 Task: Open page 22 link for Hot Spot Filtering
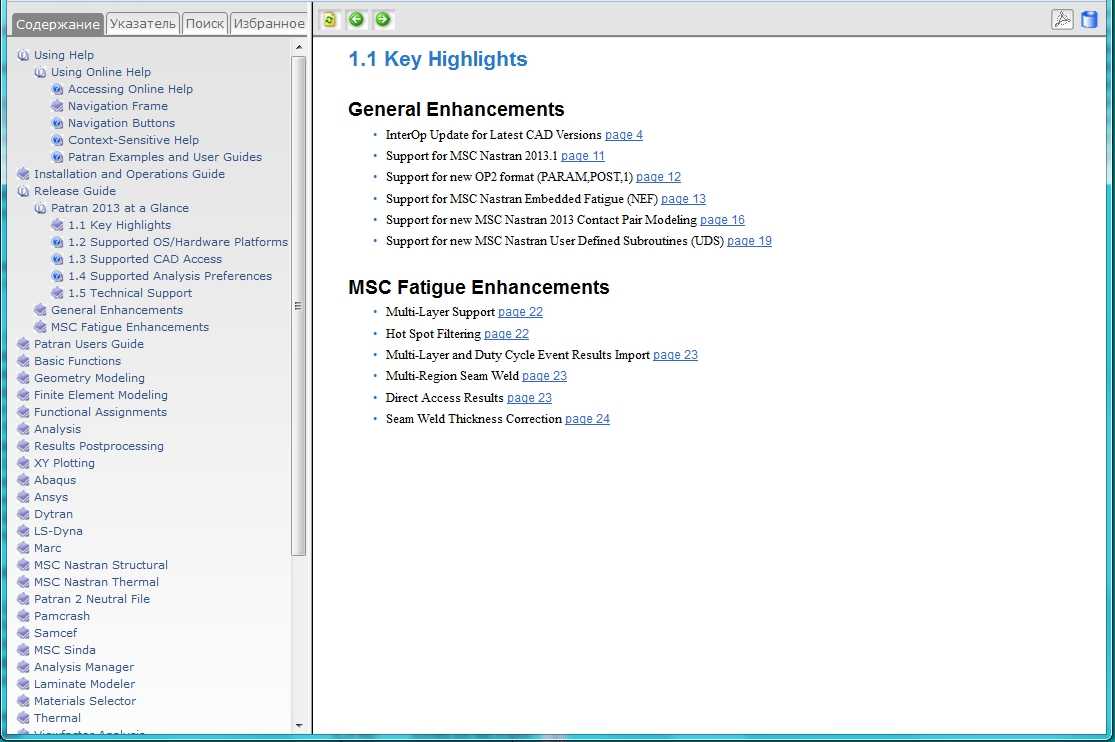[506, 334]
